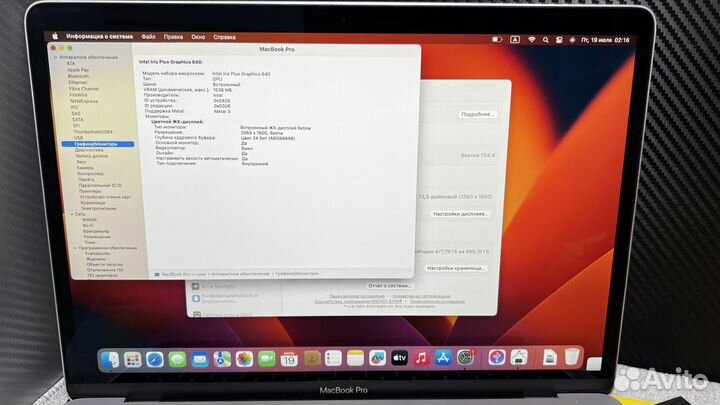Click the Настройки дисплеев… button
The height and width of the screenshot is (405, 720).
(460, 214)
